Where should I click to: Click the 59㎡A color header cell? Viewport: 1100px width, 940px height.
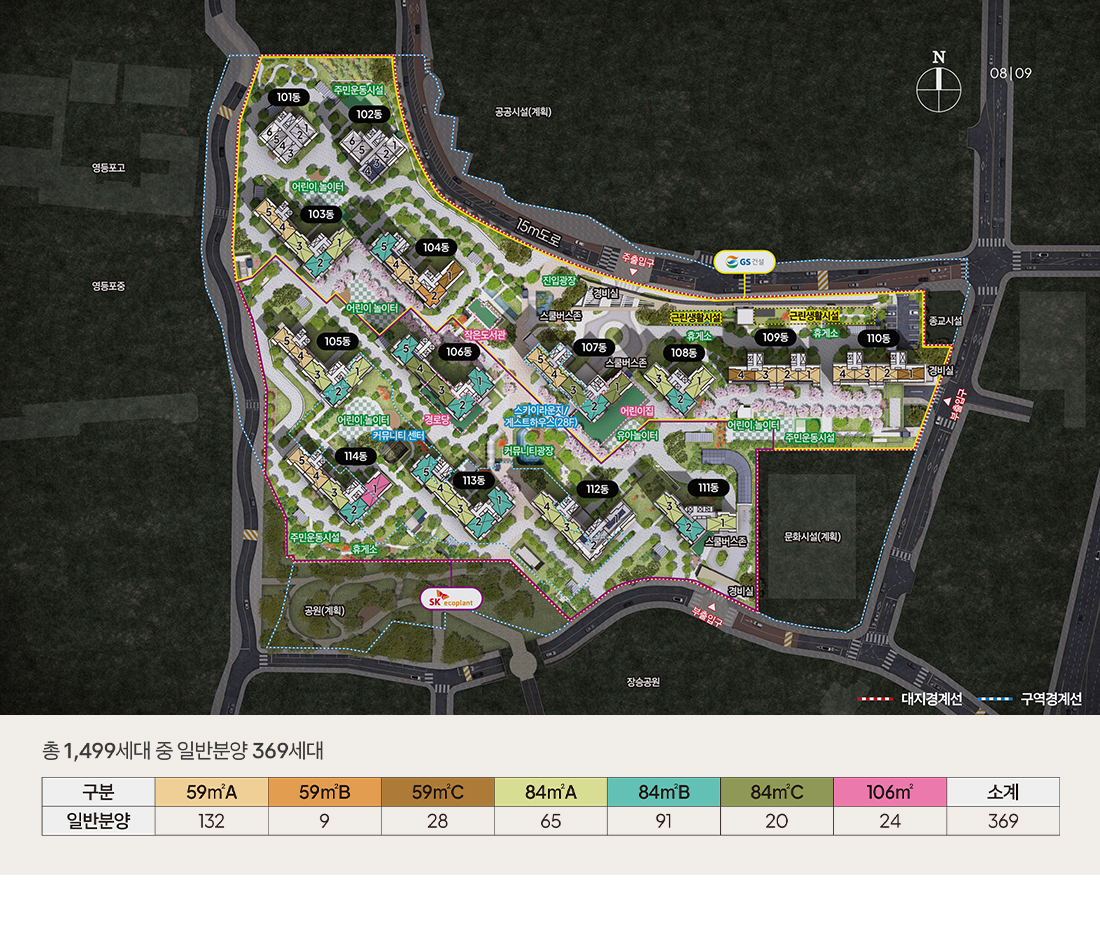click(x=211, y=792)
